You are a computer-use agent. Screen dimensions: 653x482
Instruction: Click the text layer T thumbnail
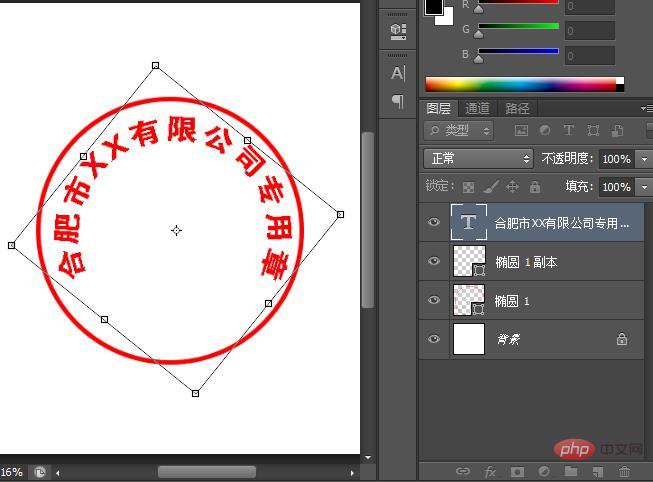(x=469, y=222)
